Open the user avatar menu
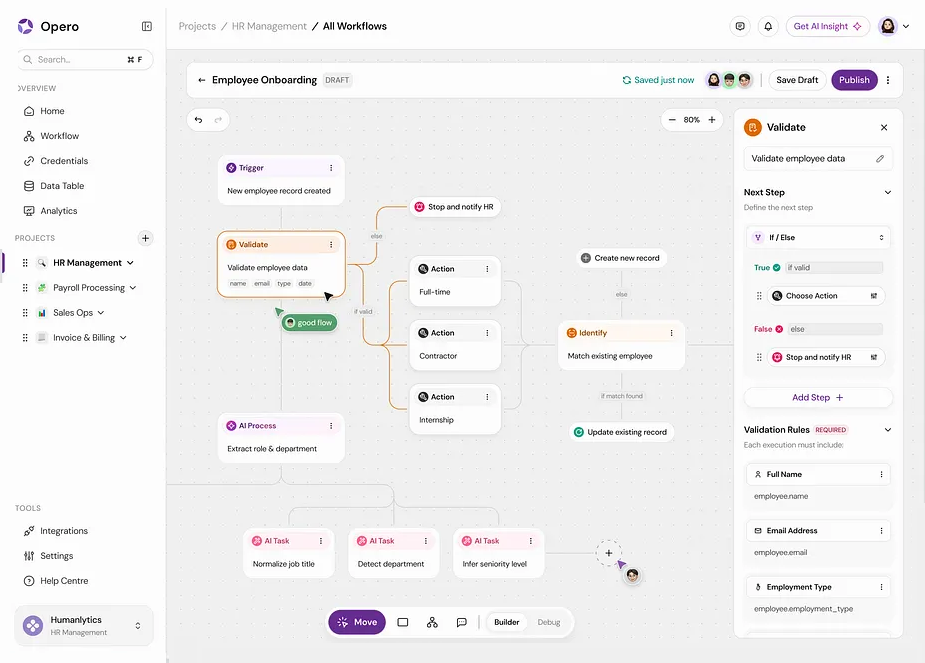 point(894,27)
